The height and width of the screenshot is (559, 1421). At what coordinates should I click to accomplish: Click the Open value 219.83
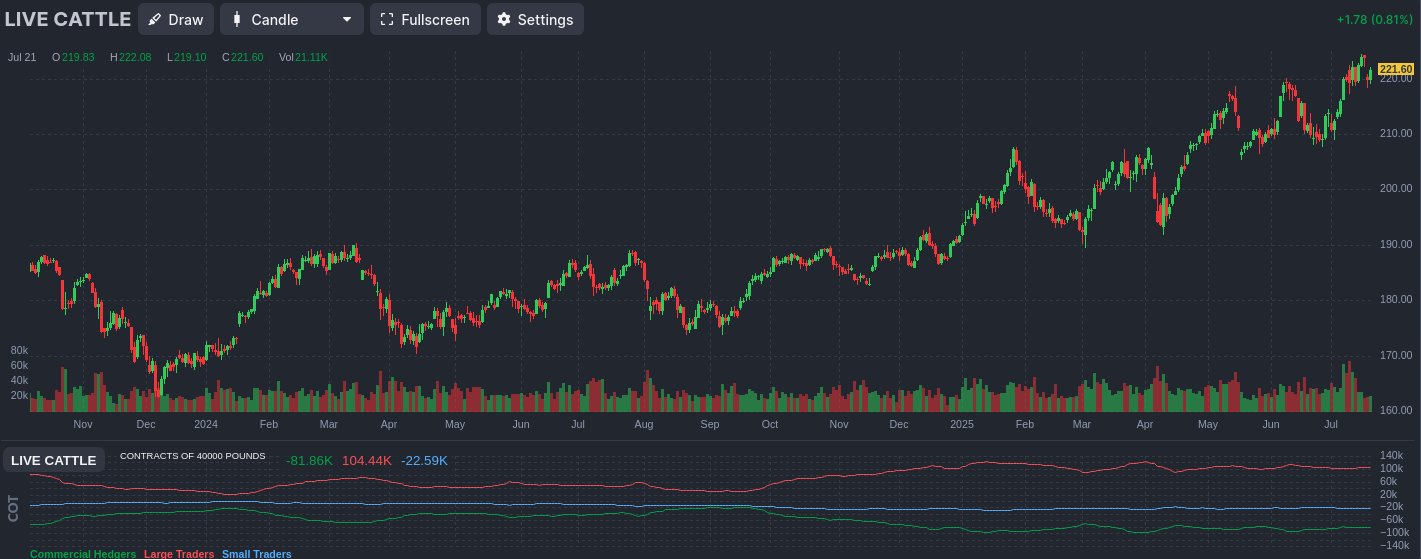[x=78, y=57]
